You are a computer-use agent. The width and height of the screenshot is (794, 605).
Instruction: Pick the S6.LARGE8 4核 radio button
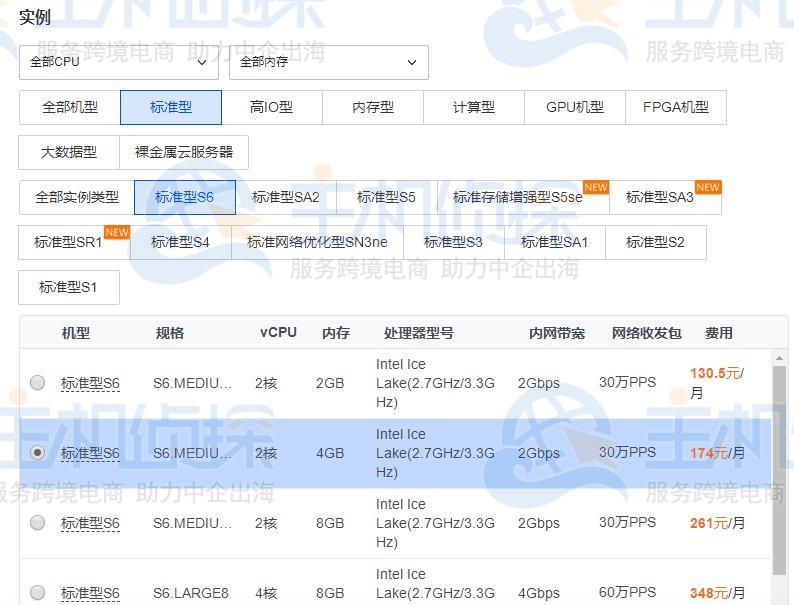37,592
